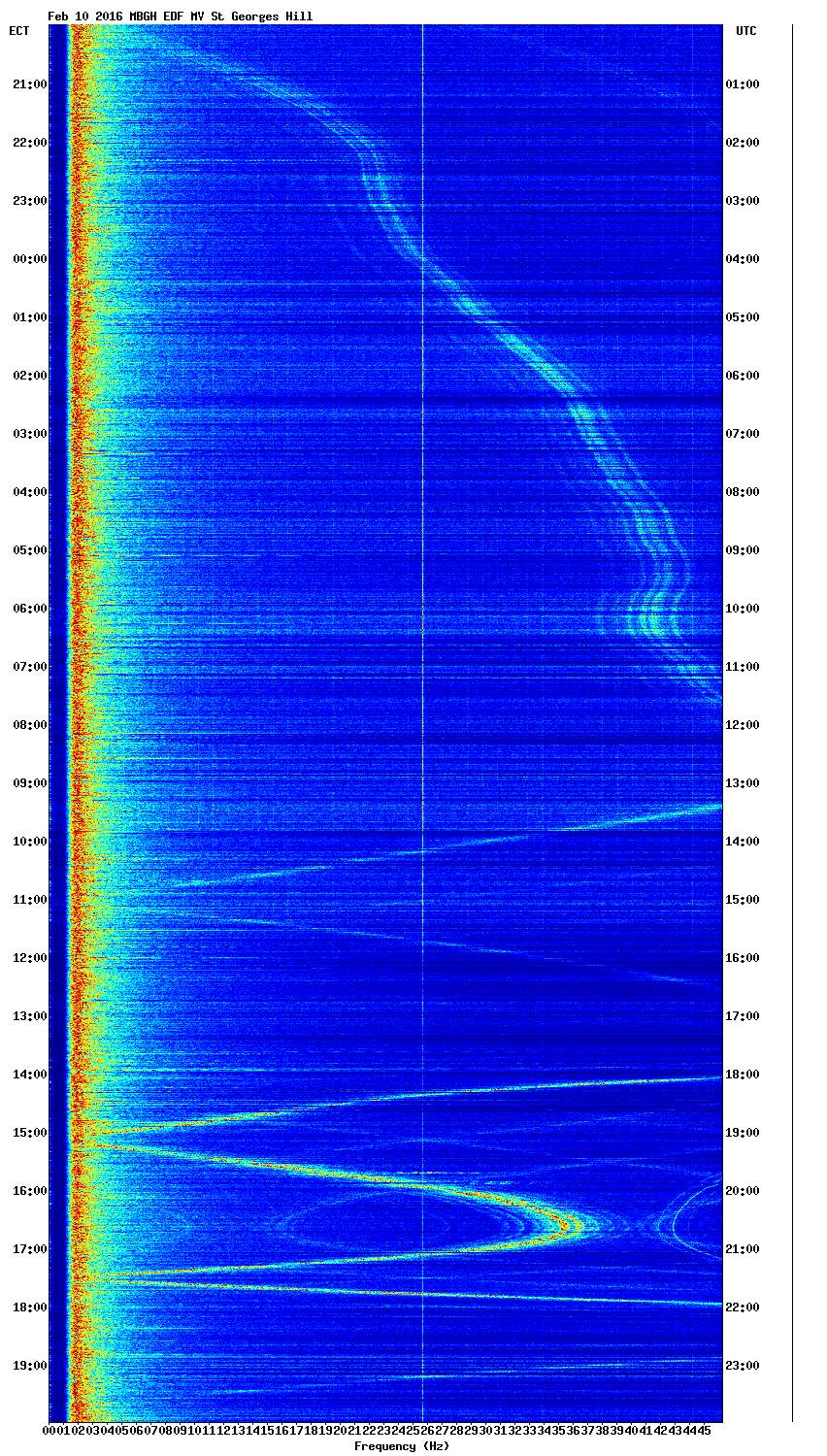Click '04:00' on the ECT time axis

[x=29, y=492]
